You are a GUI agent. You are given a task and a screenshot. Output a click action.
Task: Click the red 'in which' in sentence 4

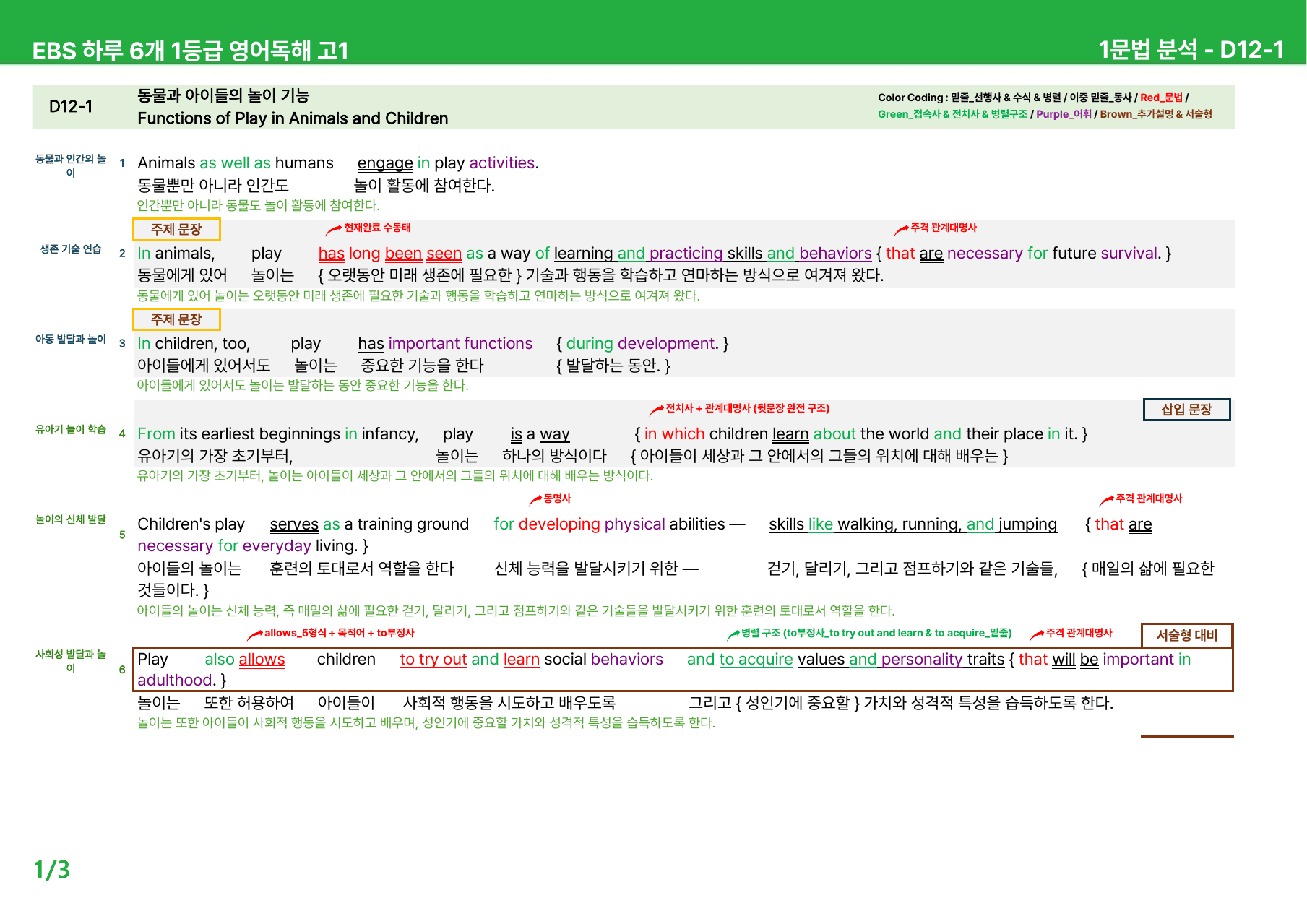[674, 434]
